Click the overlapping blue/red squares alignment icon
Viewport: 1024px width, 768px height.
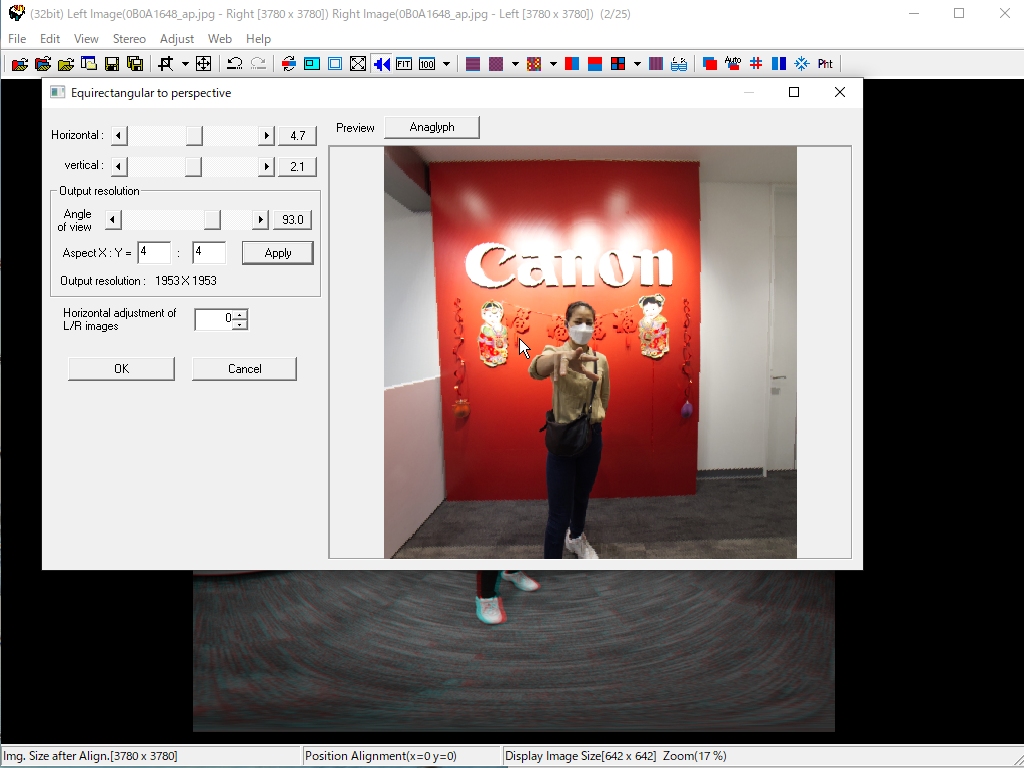pyautogui.click(x=710, y=63)
